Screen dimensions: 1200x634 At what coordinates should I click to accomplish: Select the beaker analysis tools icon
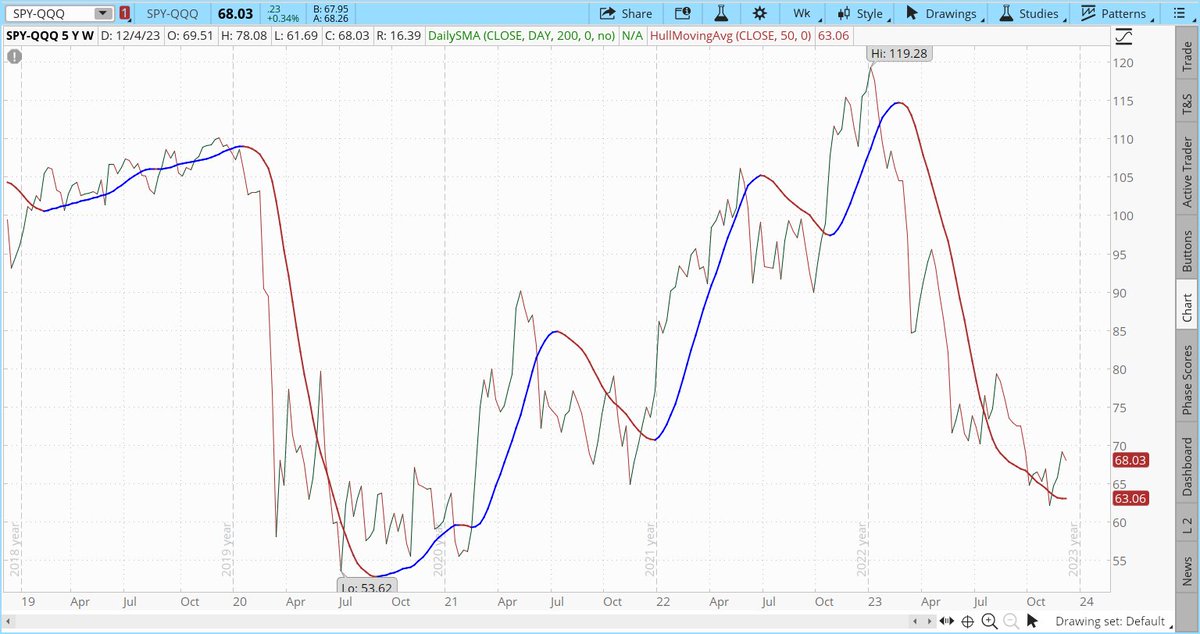(719, 14)
